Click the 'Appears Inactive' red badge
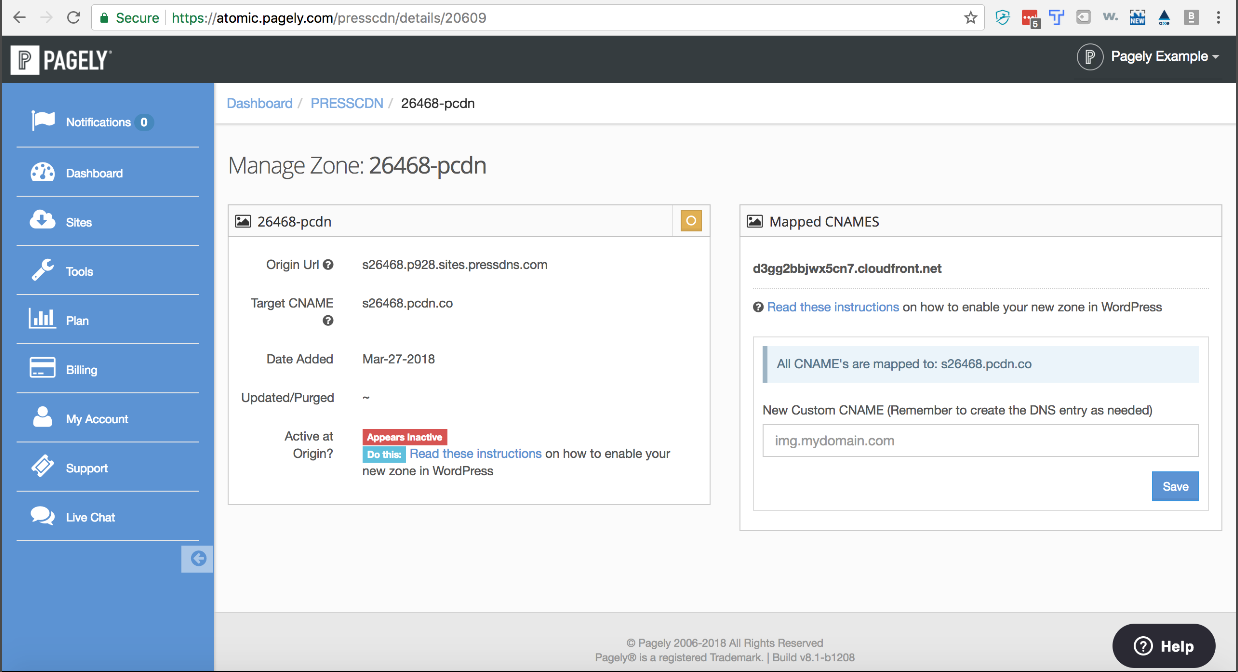This screenshot has width=1238, height=672. coord(404,437)
